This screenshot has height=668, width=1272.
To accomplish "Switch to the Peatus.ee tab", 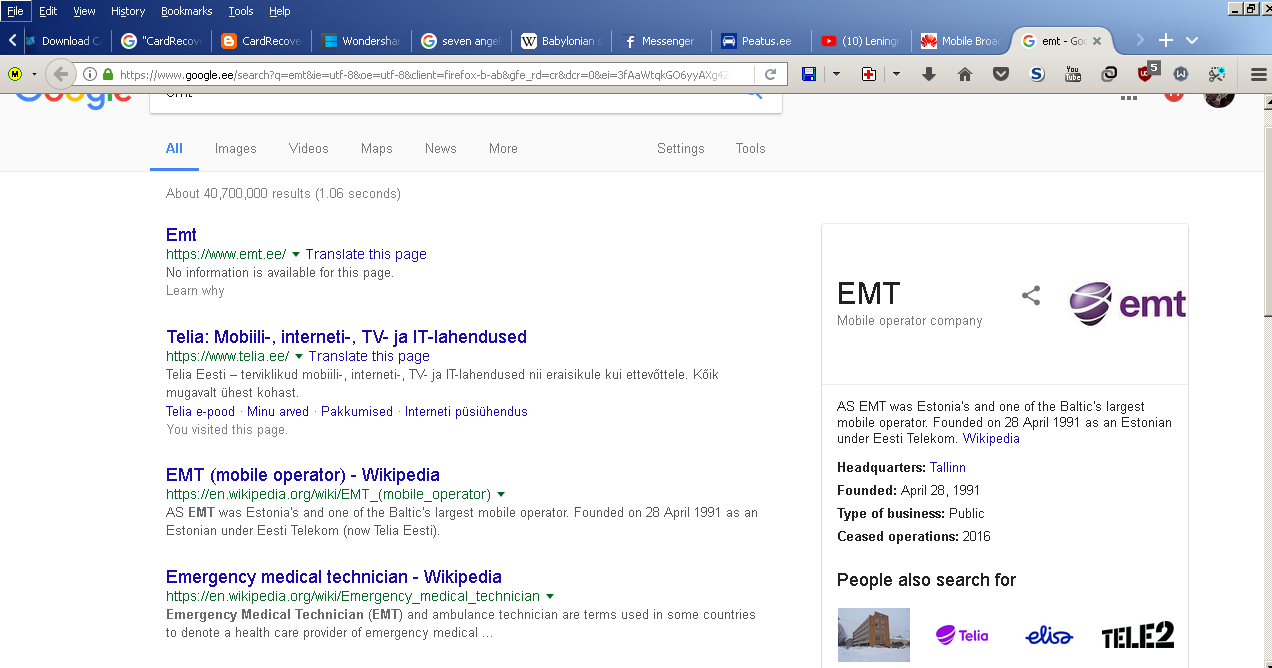I will click(760, 41).
